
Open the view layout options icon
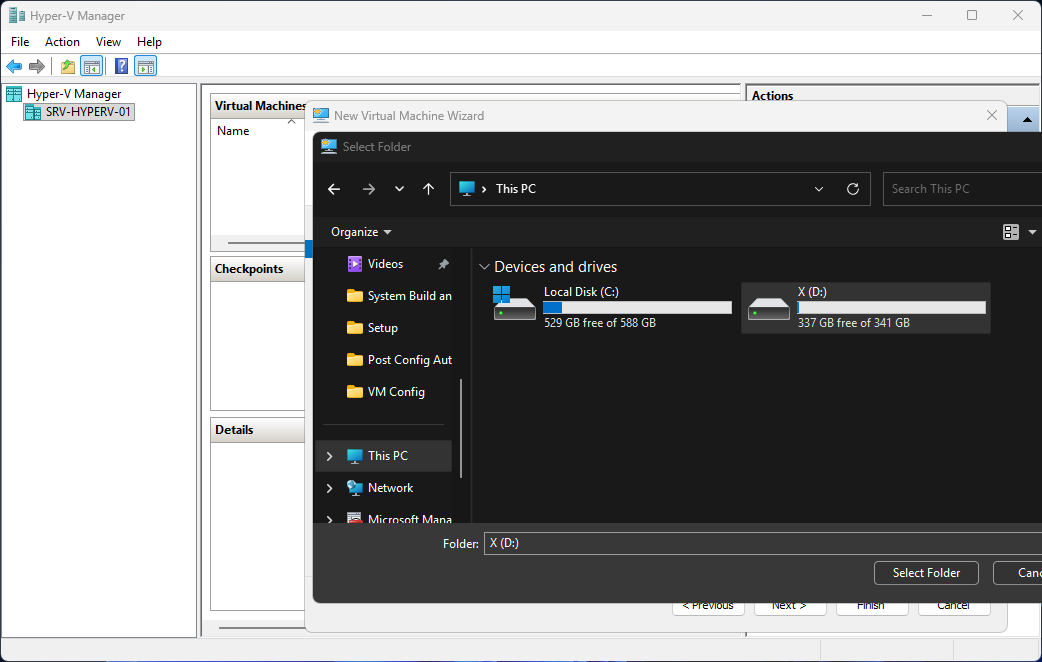point(1011,232)
